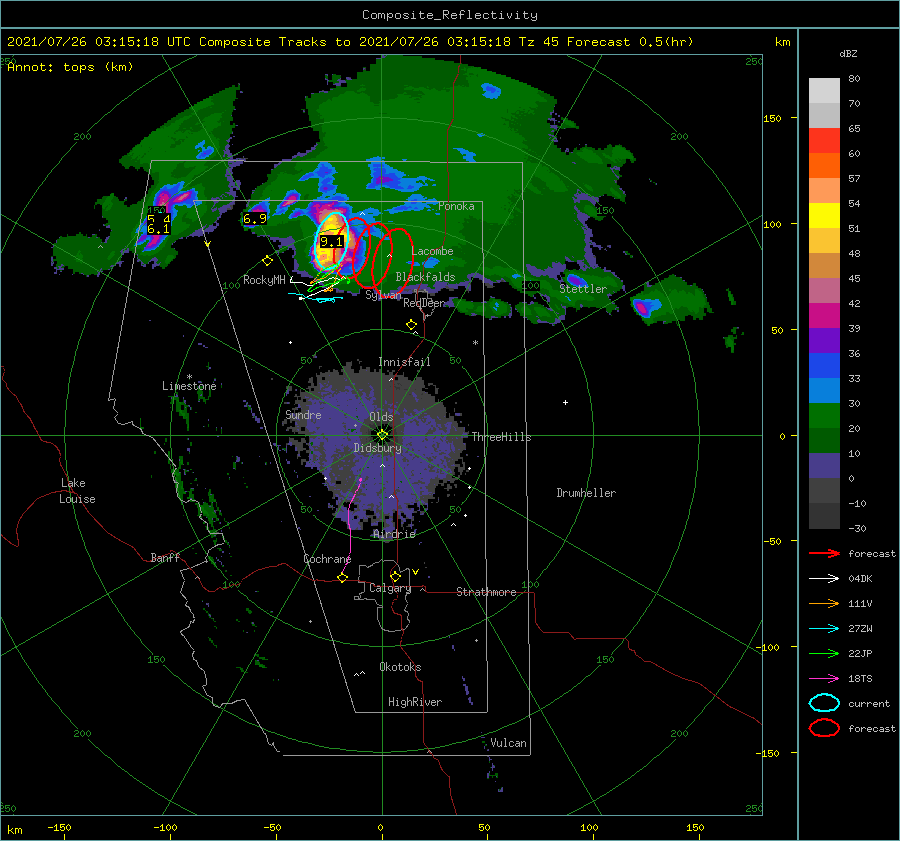This screenshot has width=900, height=841.
Task: Click the Limestone label
Action: (189, 386)
